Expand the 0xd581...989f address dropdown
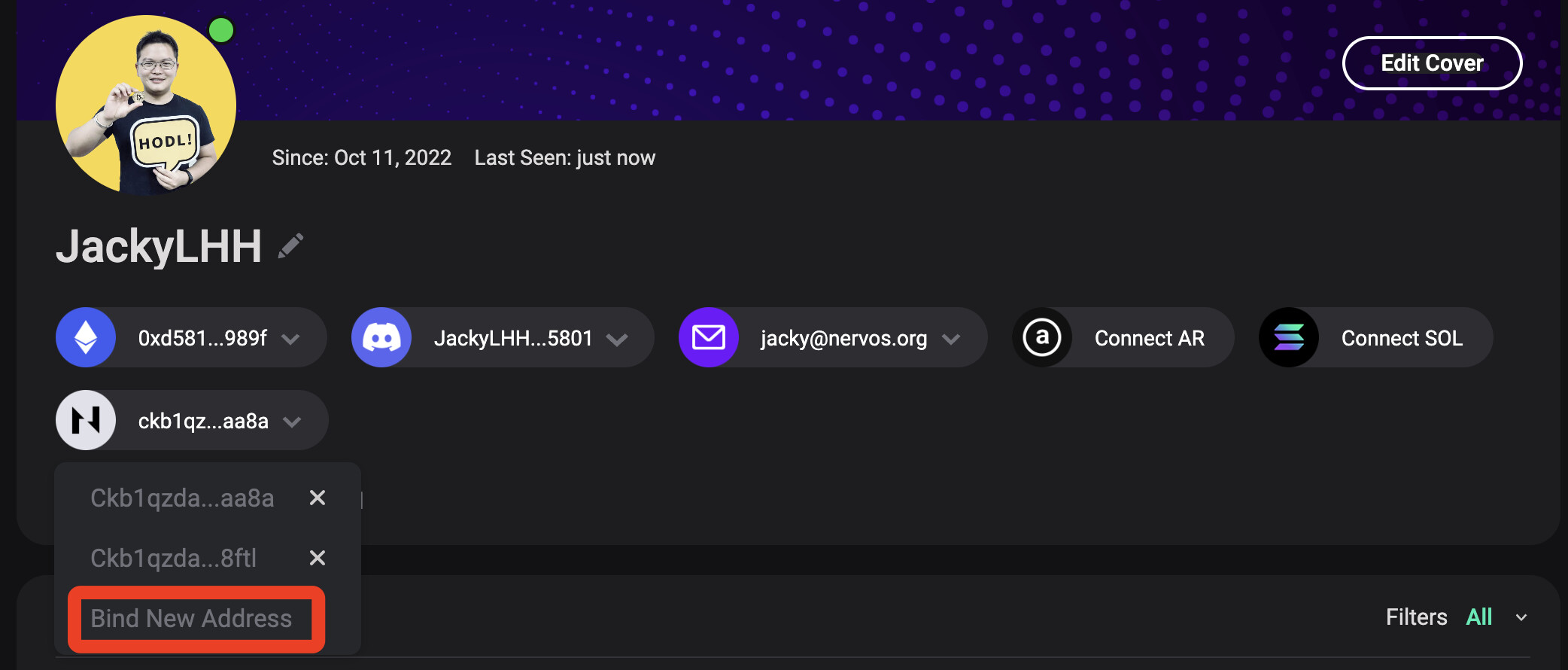This screenshot has width=1568, height=670. (291, 340)
